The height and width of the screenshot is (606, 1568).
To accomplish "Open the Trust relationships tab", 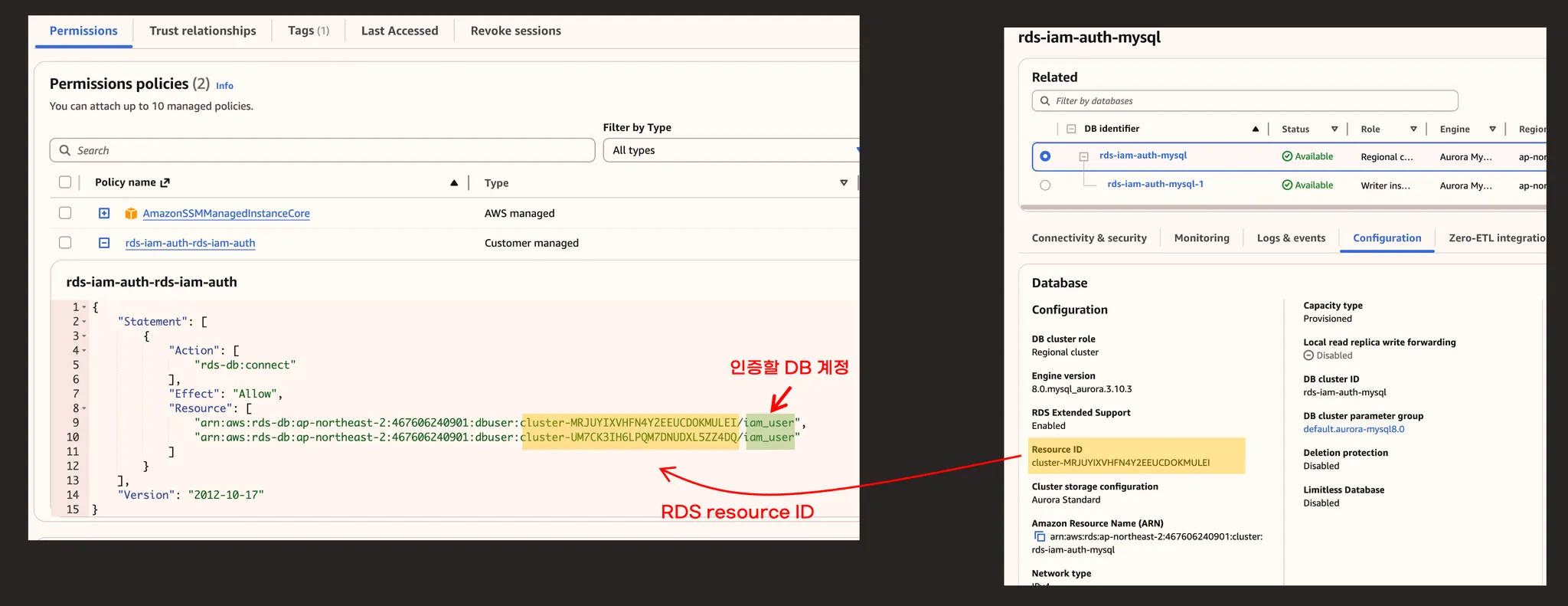I will pos(203,31).
